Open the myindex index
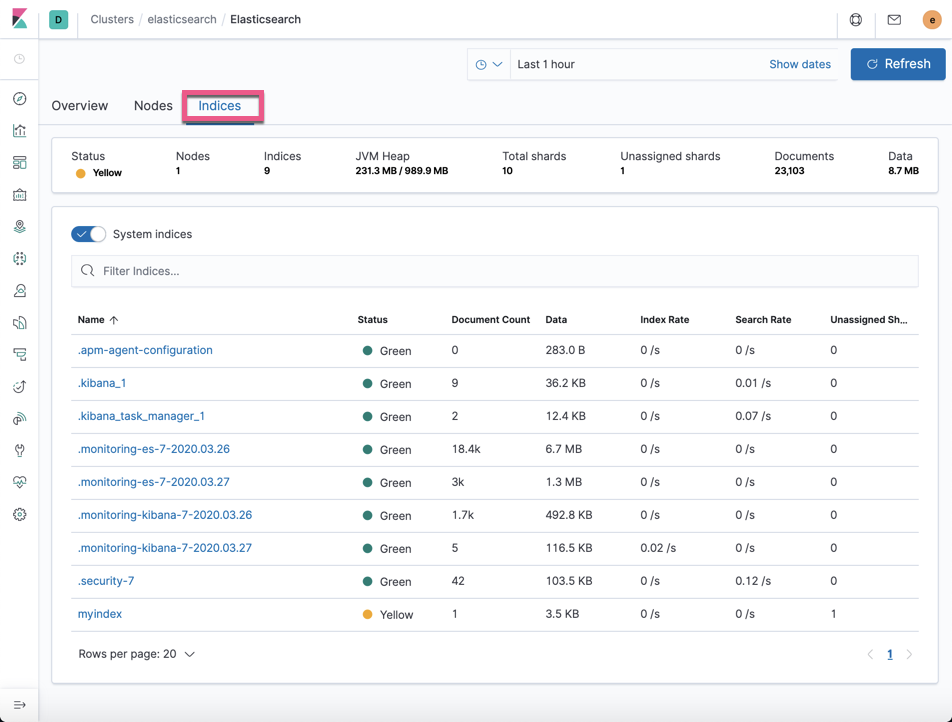This screenshot has width=952, height=722. pos(100,614)
